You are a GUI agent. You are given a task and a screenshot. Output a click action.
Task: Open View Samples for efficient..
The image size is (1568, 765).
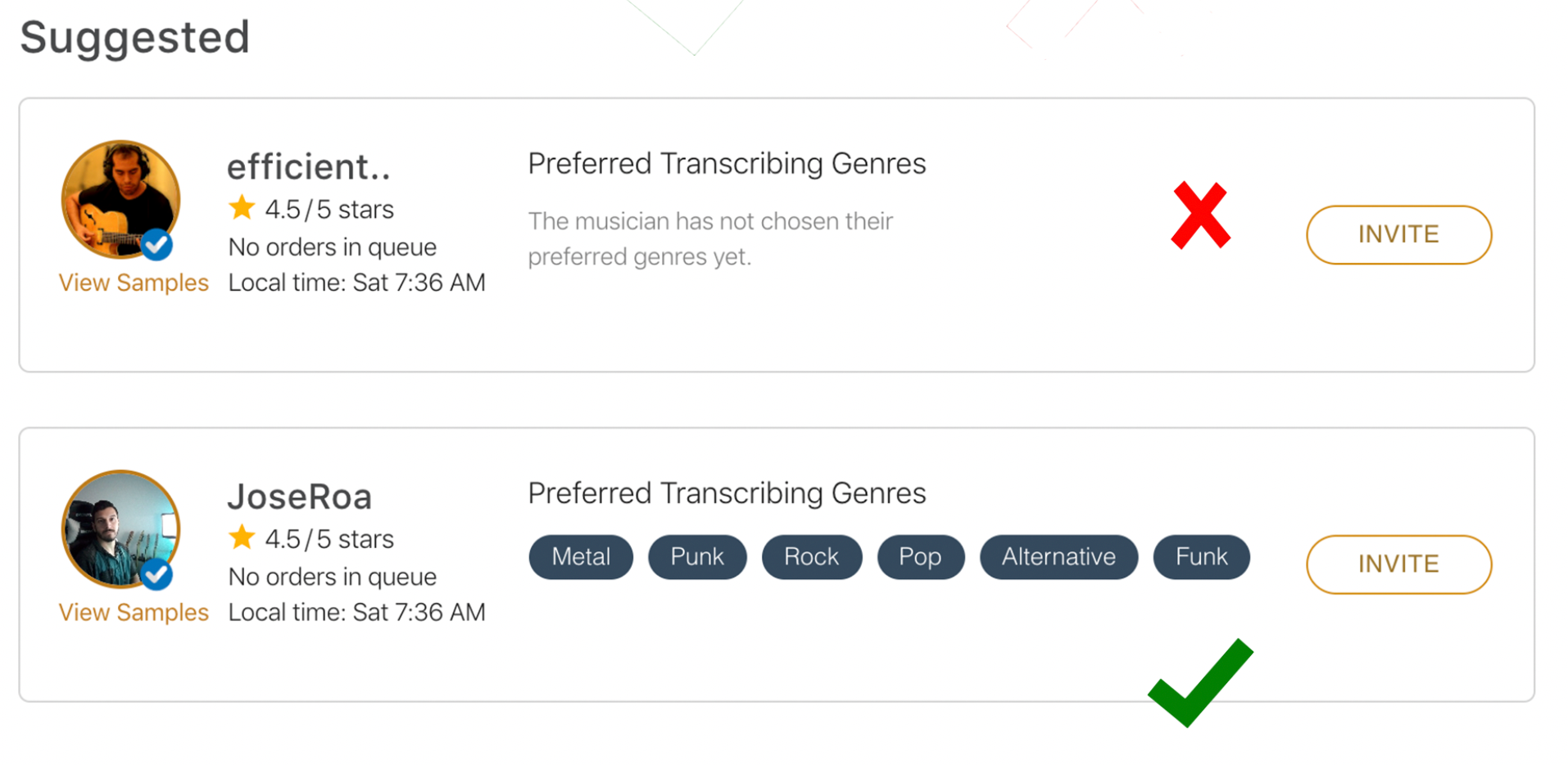click(134, 283)
